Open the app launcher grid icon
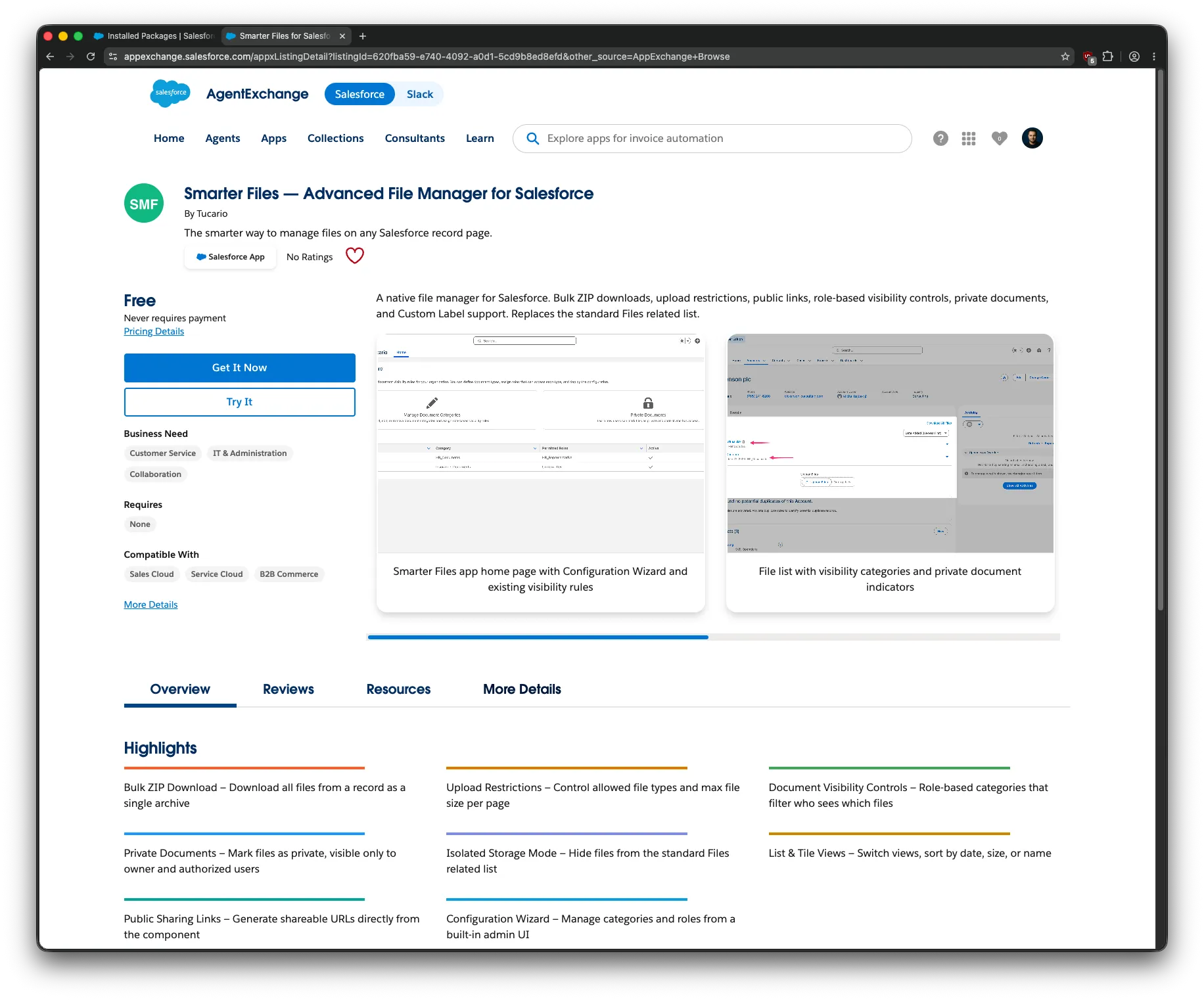Image resolution: width=1204 pixels, height=1000 pixels. click(x=969, y=139)
